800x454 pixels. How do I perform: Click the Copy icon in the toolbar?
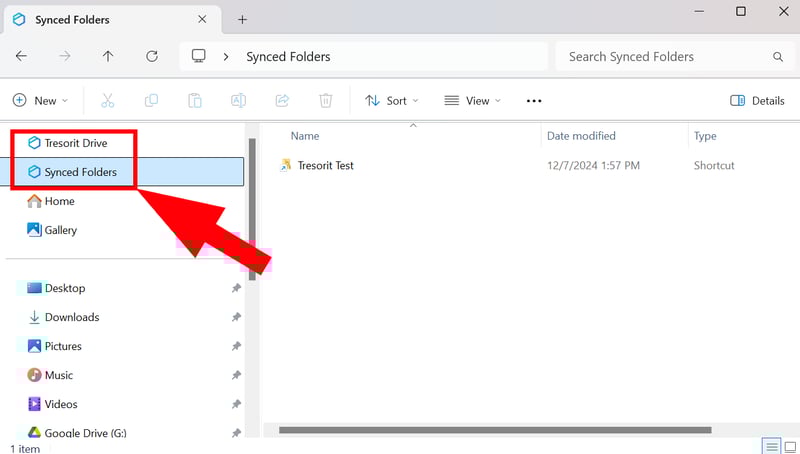152,100
